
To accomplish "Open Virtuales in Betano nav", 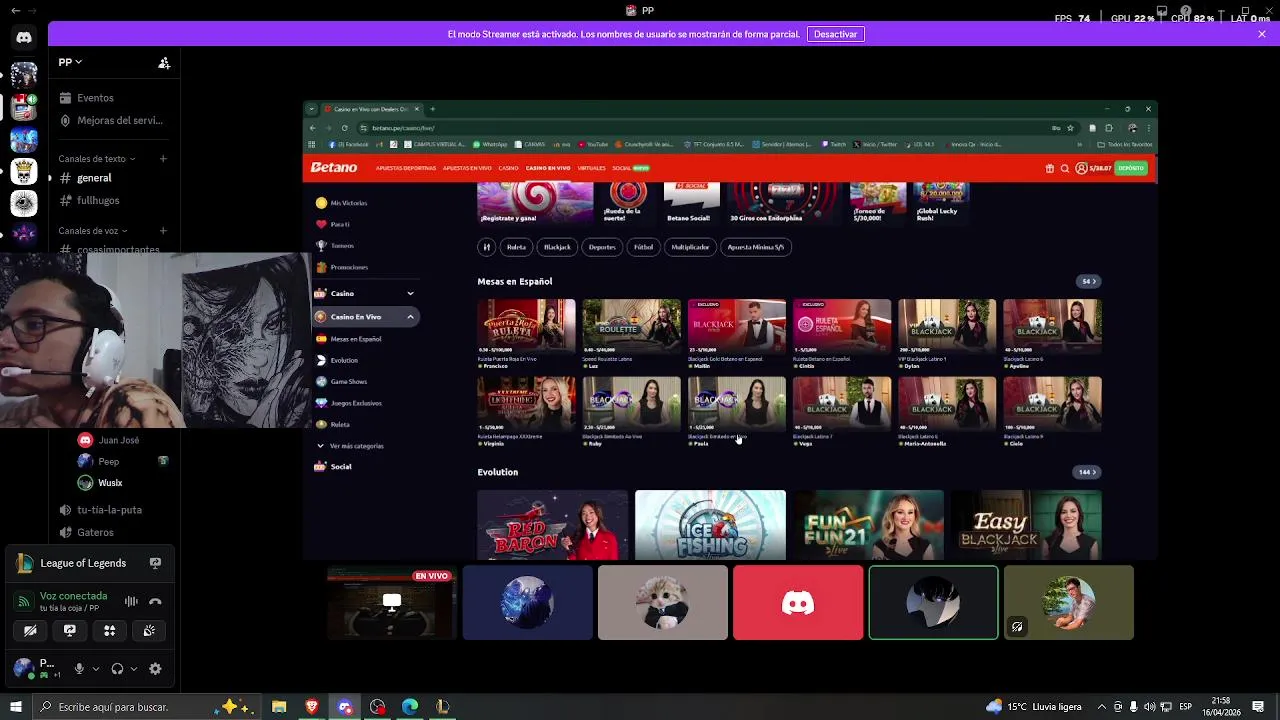I will (591, 168).
